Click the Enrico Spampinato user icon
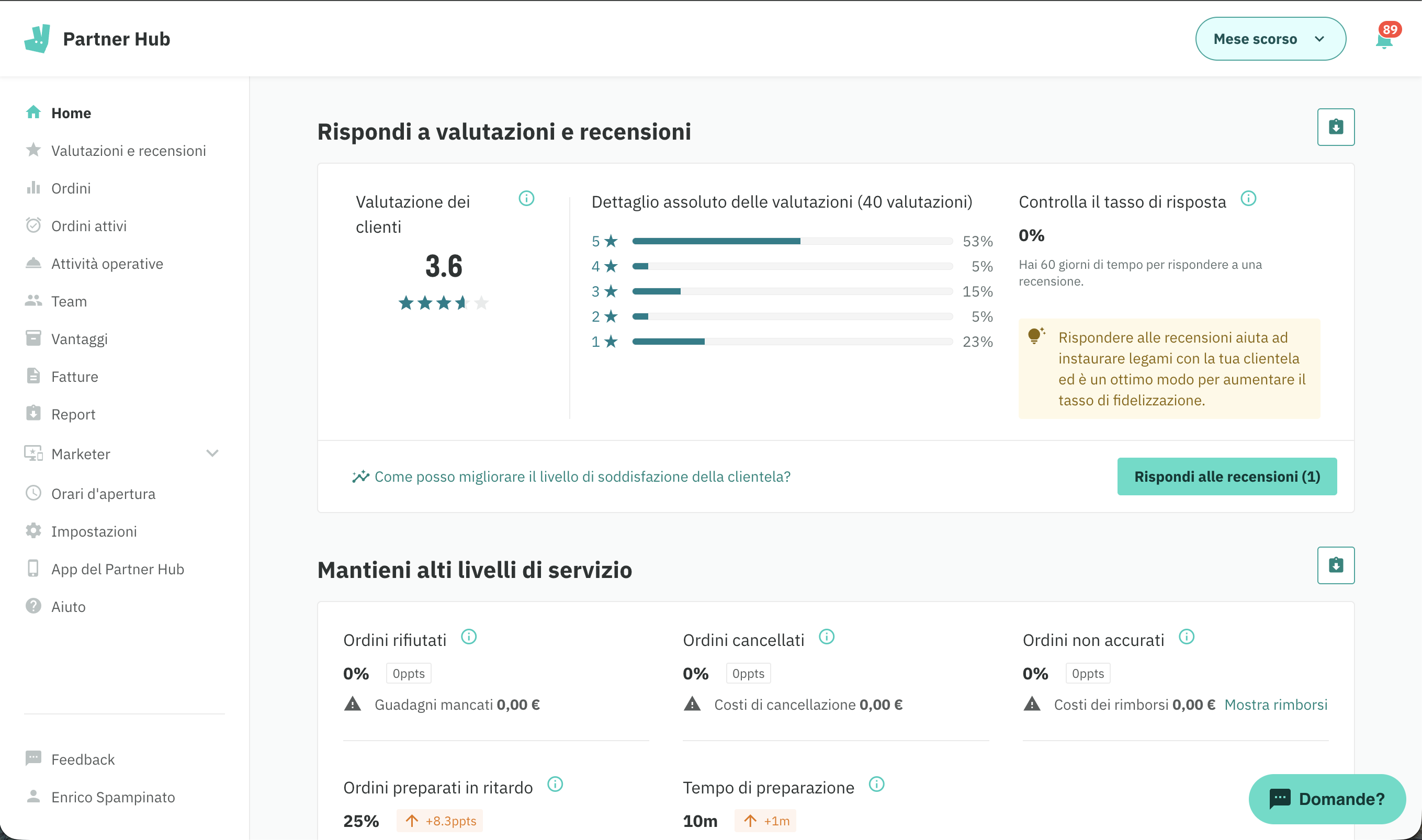This screenshot has width=1422, height=840. (33, 797)
